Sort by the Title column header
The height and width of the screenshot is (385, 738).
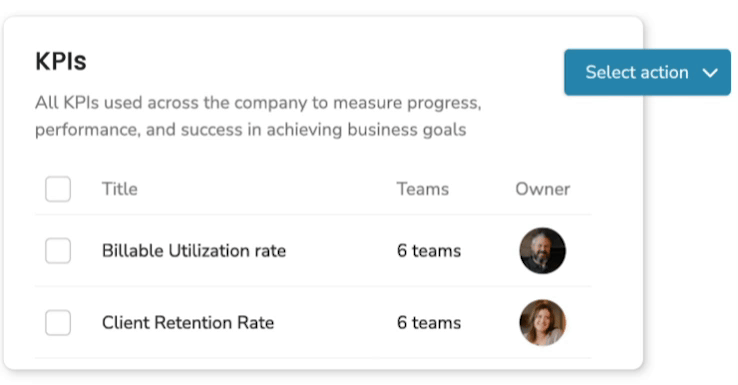(x=120, y=189)
